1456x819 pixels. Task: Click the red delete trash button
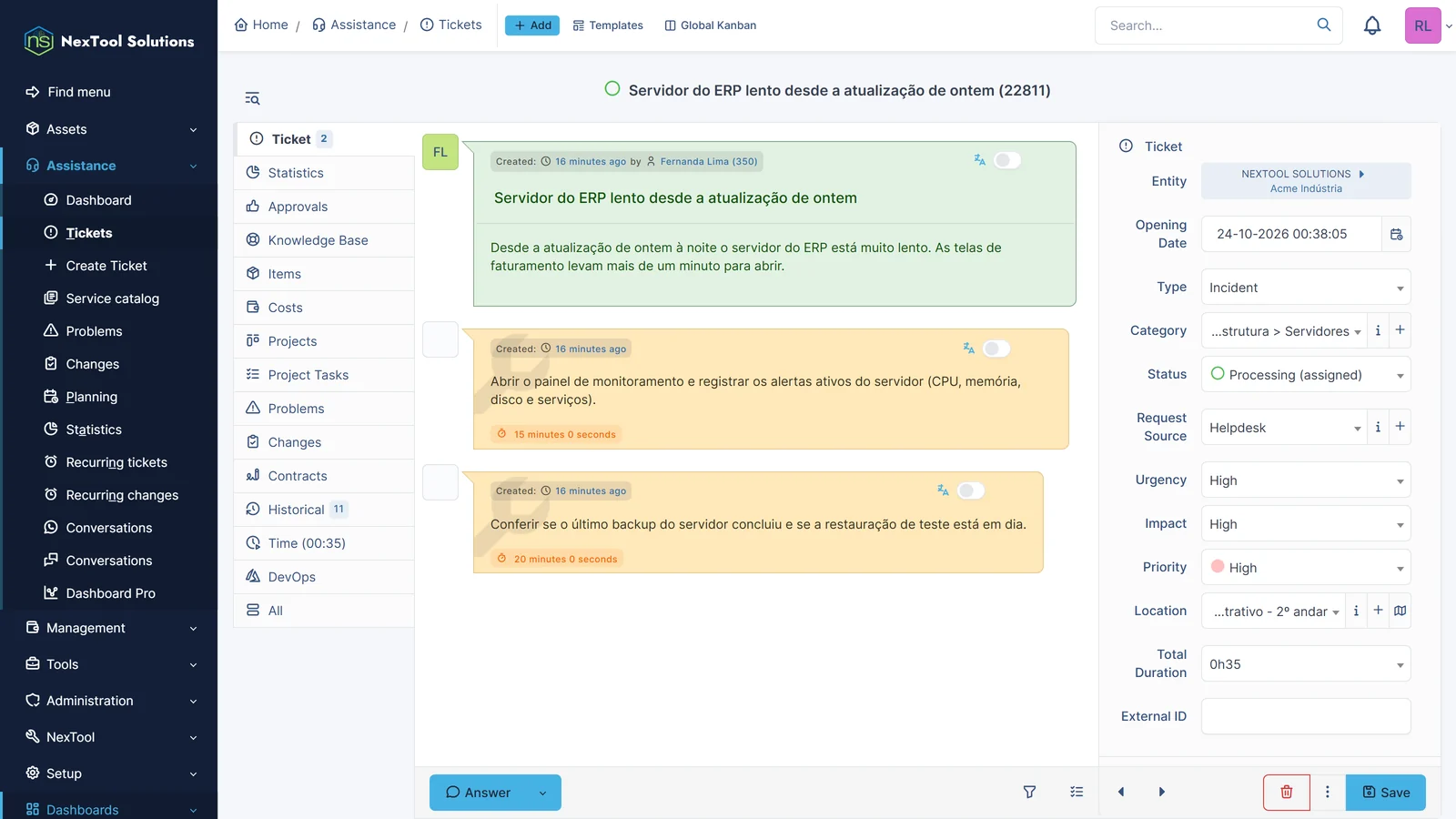pyautogui.click(x=1287, y=792)
